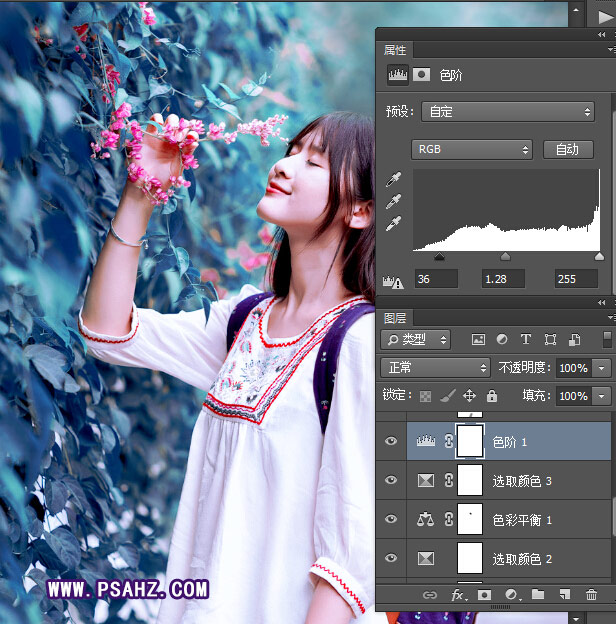Click the midtone gray slider under histogram
The height and width of the screenshot is (624, 616).
505,257
